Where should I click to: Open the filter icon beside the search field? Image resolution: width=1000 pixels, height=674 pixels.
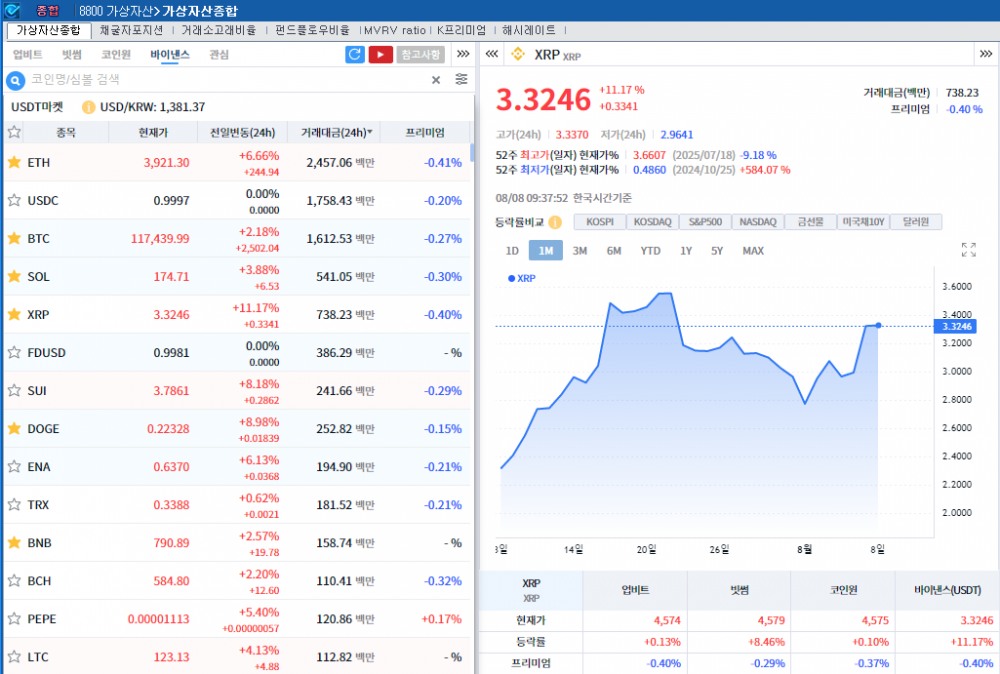(463, 80)
